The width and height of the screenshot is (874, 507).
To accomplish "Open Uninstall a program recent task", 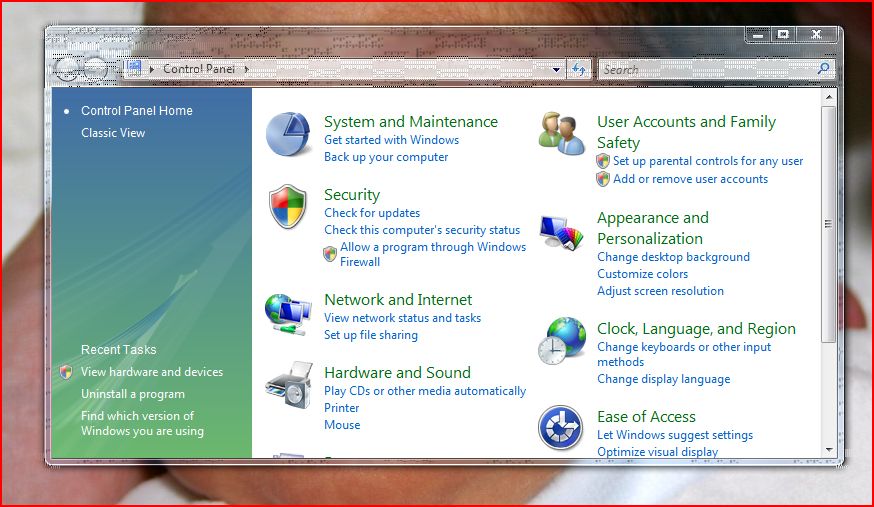I will click(x=133, y=394).
